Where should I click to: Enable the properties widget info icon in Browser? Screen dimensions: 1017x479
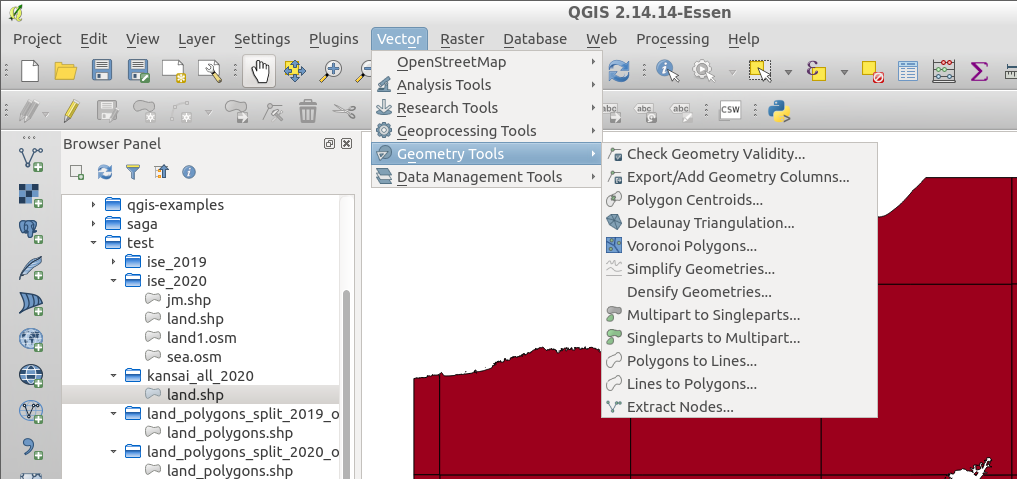pyautogui.click(x=189, y=172)
